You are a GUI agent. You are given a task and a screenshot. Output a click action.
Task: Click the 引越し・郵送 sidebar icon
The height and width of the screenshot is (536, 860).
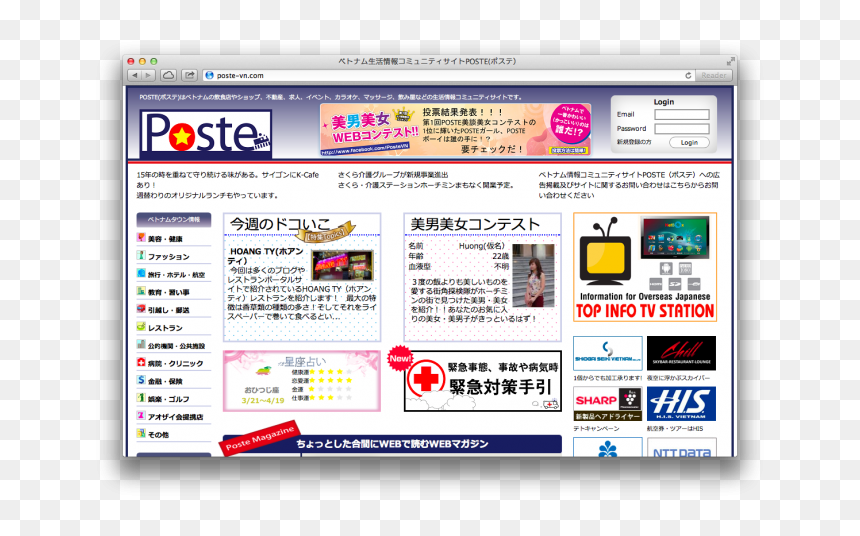tap(141, 309)
